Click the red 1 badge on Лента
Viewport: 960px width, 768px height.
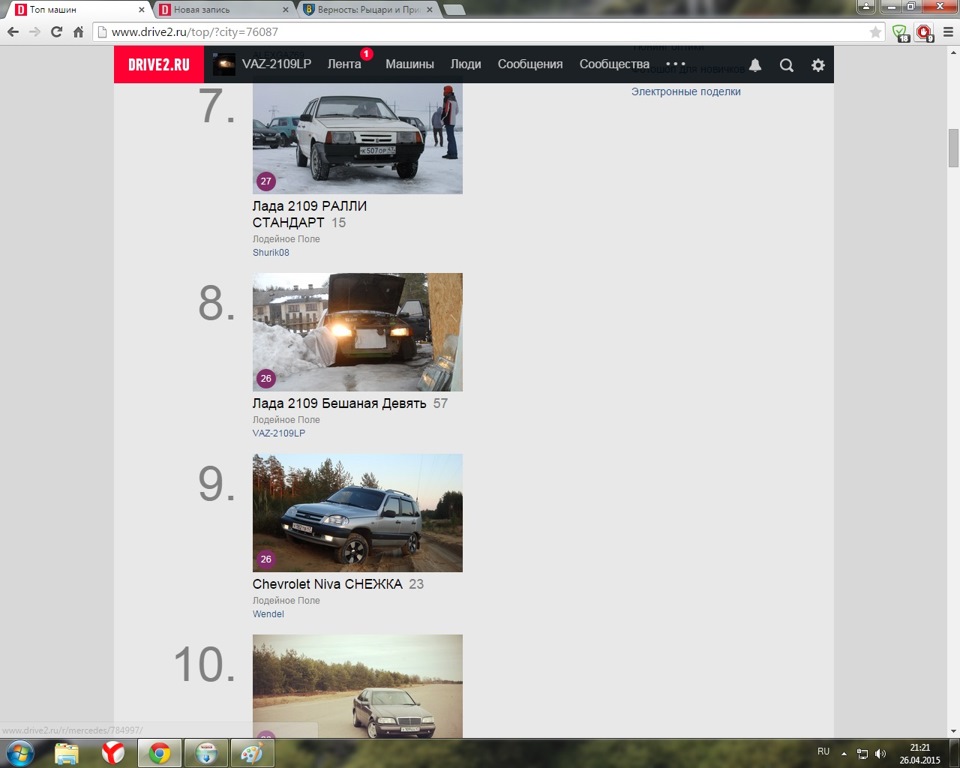(x=366, y=54)
